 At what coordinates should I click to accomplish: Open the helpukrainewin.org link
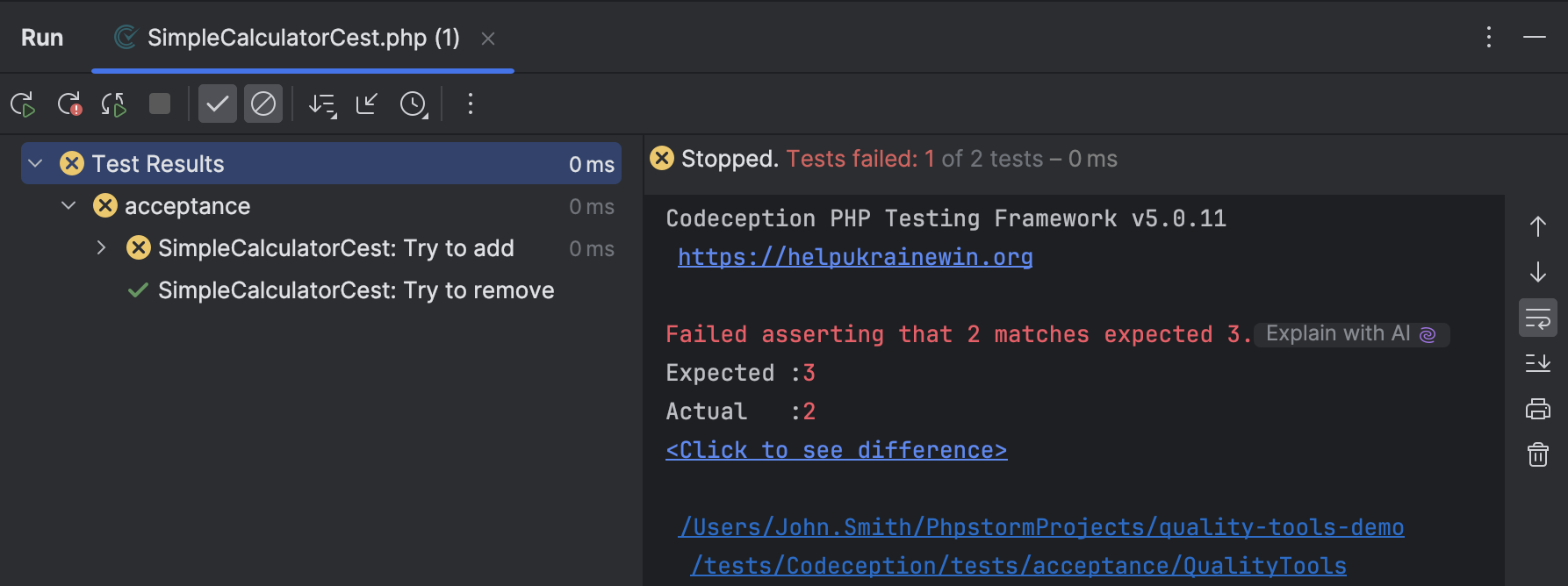click(854, 256)
